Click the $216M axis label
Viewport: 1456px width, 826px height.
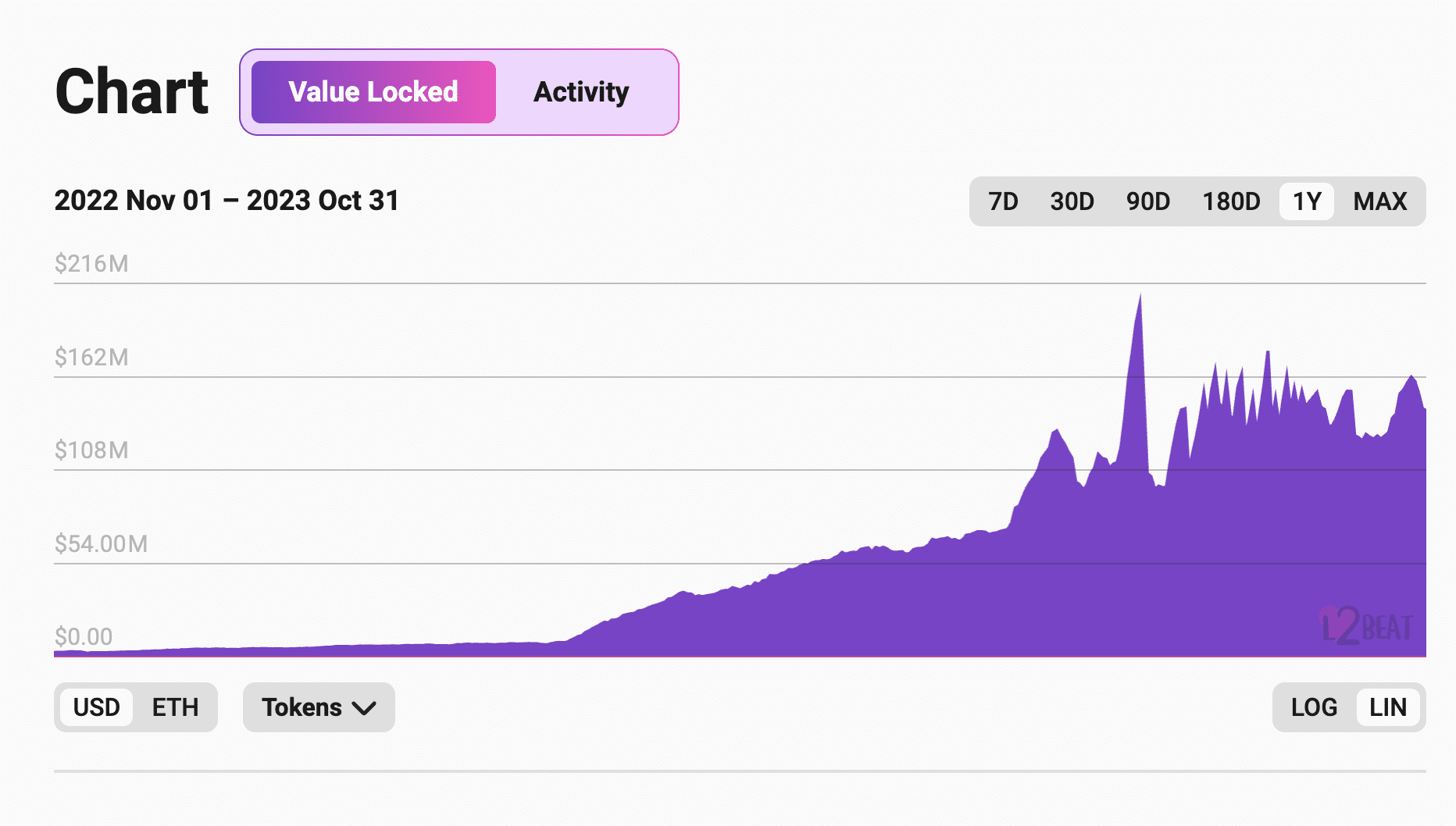click(x=91, y=264)
